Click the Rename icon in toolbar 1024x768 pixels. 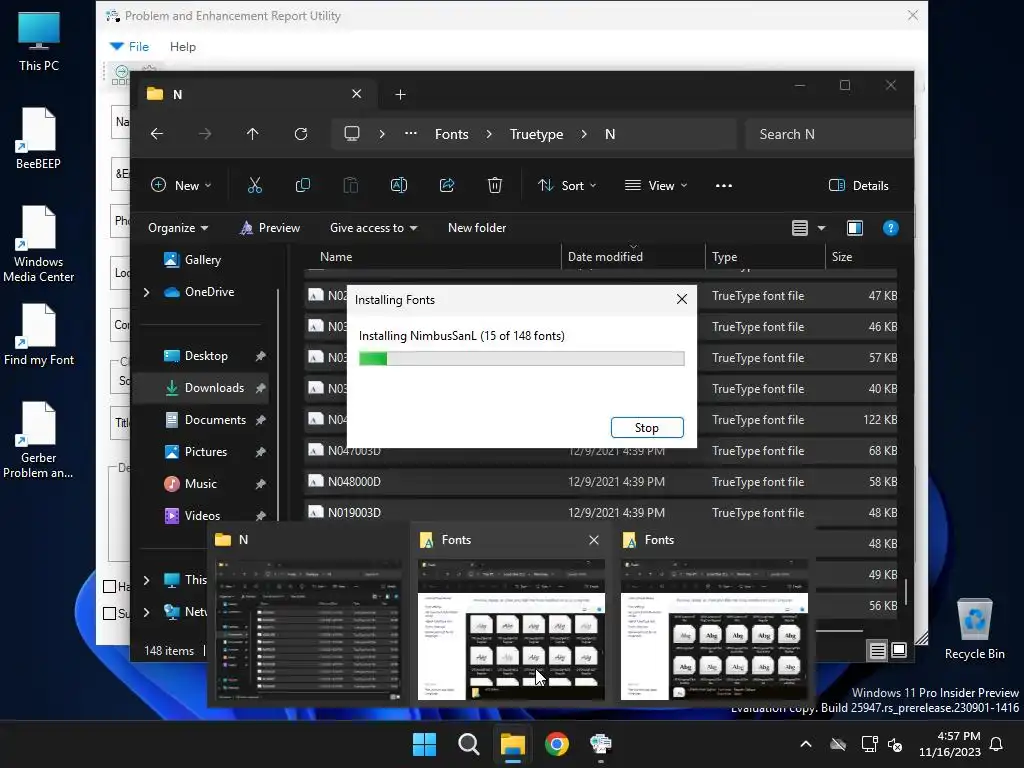point(398,185)
